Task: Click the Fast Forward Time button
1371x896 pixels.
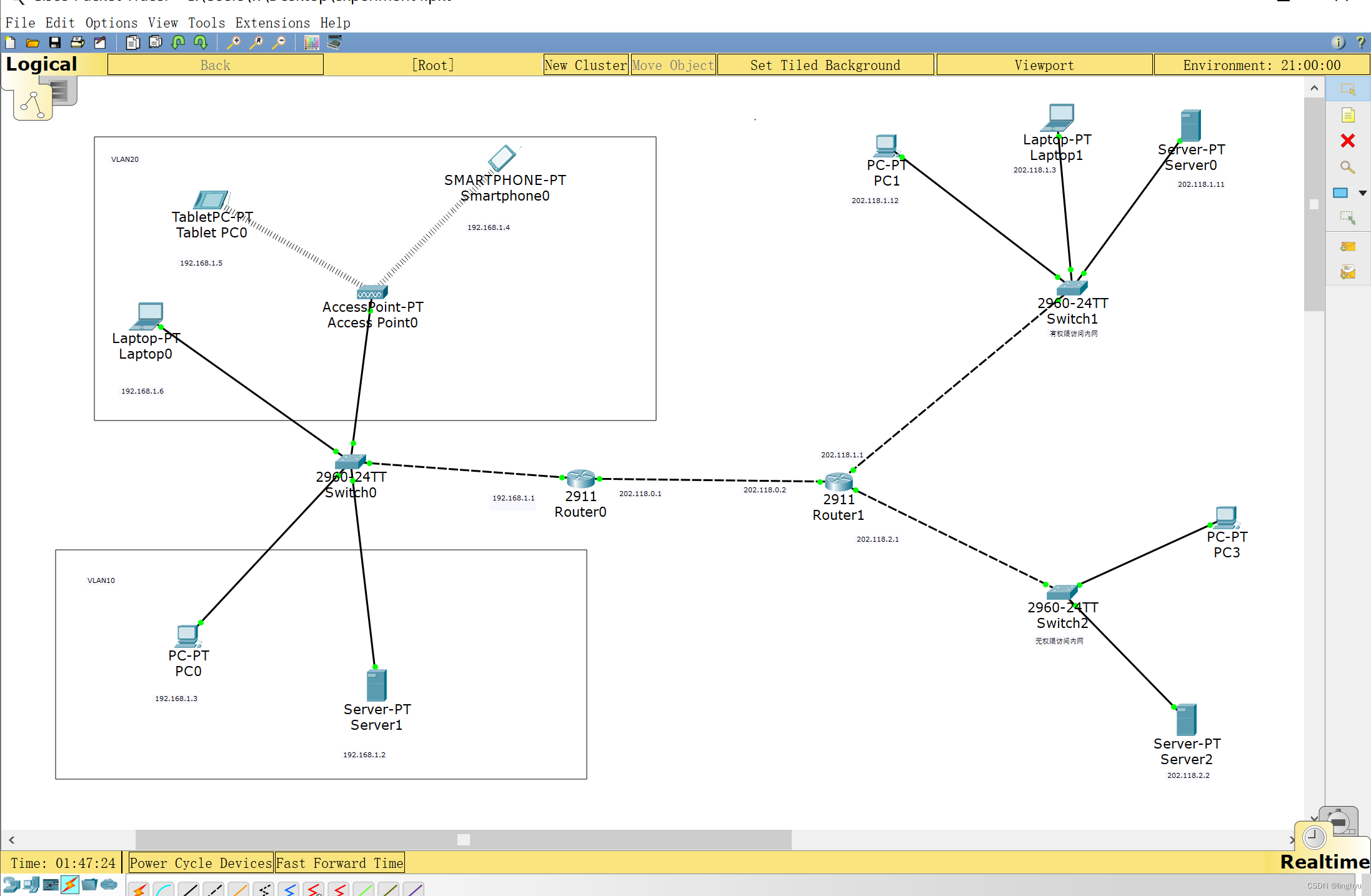Action: (x=339, y=863)
